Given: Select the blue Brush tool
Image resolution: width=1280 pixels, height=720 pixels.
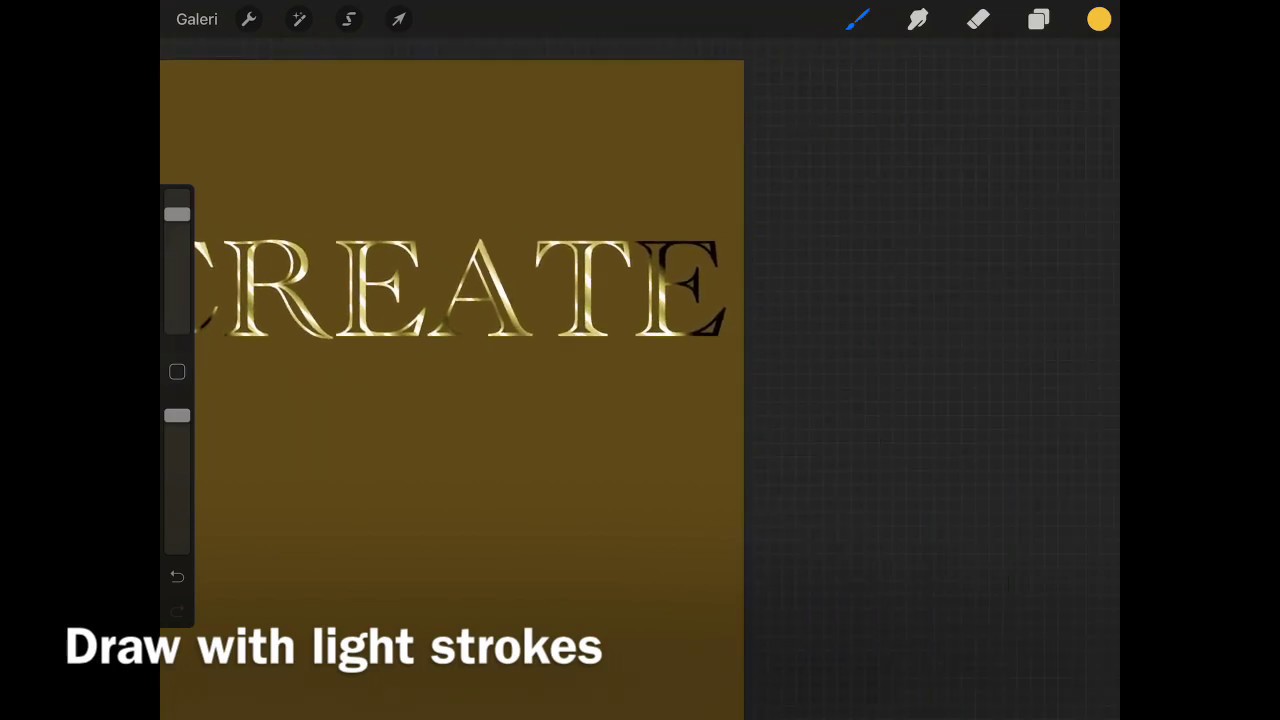Looking at the screenshot, I should 858,19.
